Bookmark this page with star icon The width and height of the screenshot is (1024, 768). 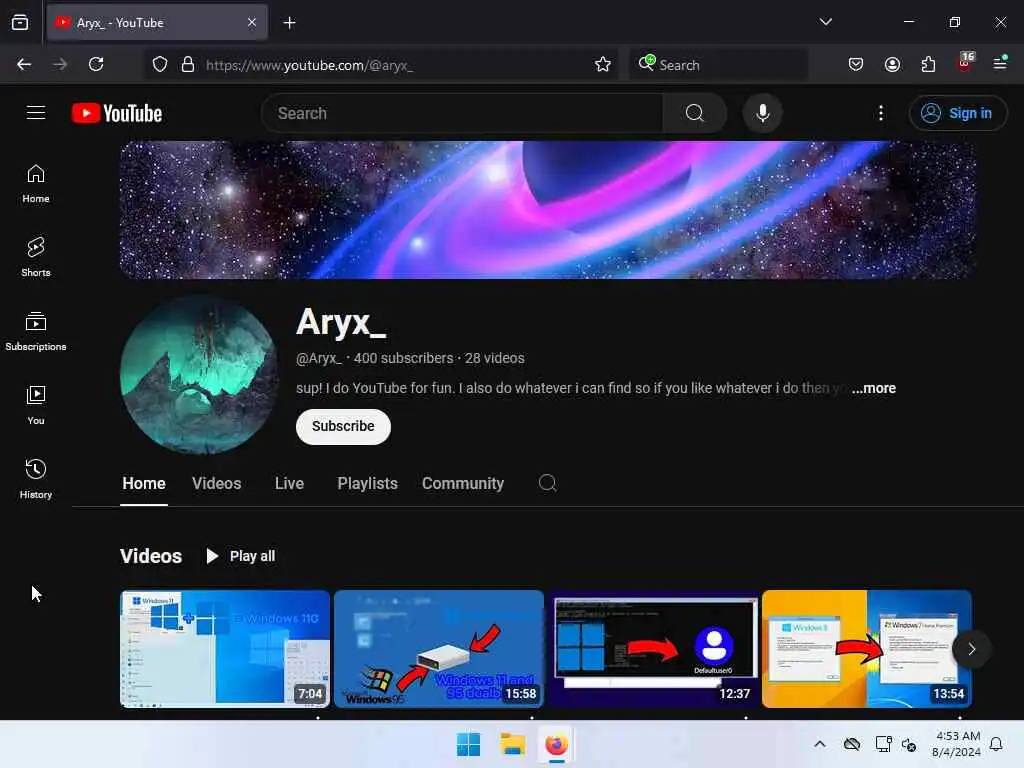(x=603, y=64)
